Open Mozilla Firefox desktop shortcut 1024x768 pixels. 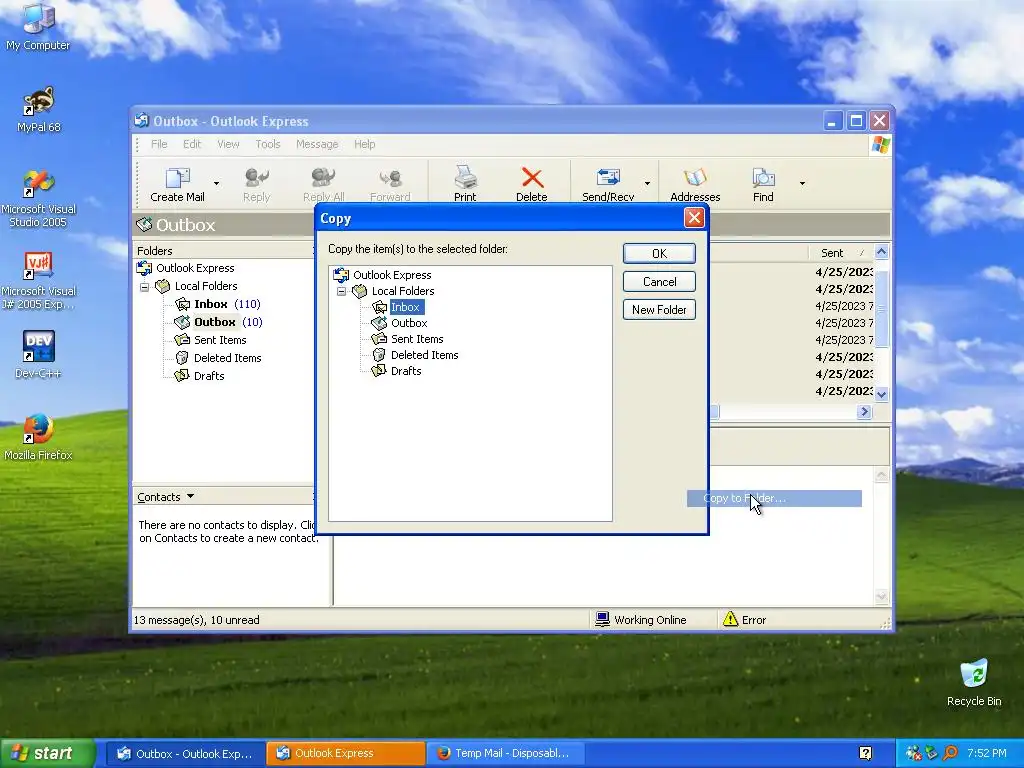[x=38, y=437]
